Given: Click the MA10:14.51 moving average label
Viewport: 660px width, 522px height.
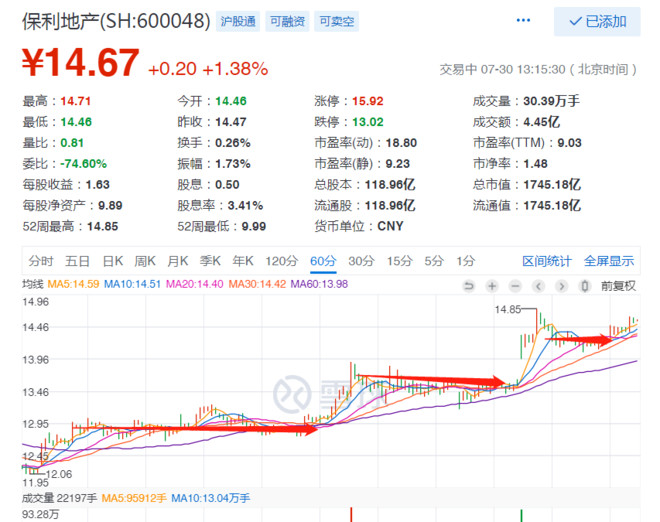Looking at the screenshot, I should (132, 284).
